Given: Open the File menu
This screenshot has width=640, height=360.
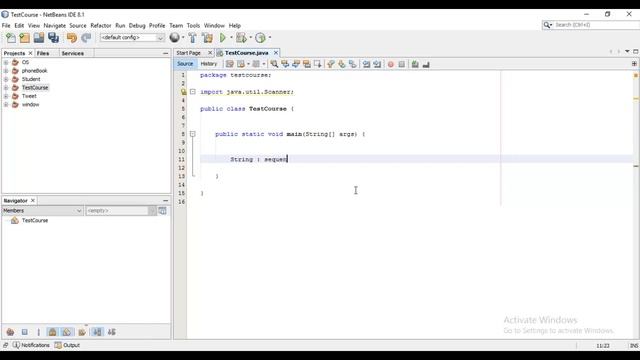Looking at the screenshot, I should point(6,25).
